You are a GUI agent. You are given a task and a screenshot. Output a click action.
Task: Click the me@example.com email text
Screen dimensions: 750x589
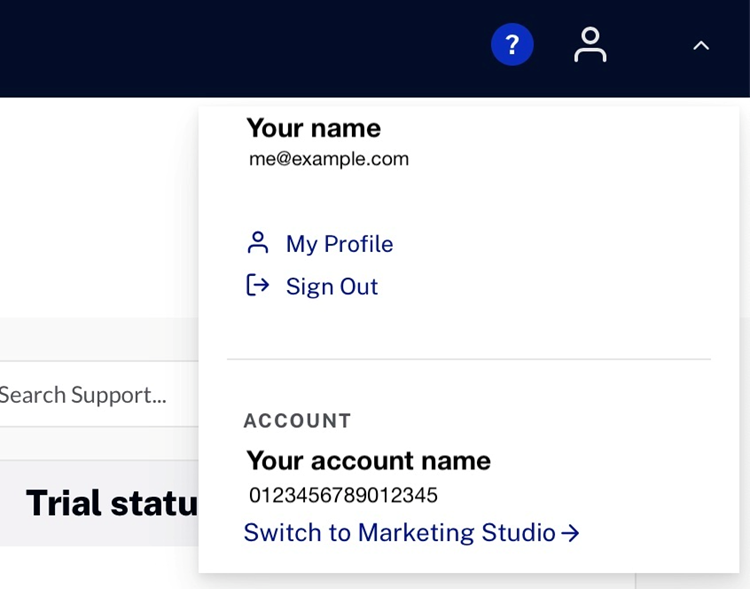coord(329,159)
